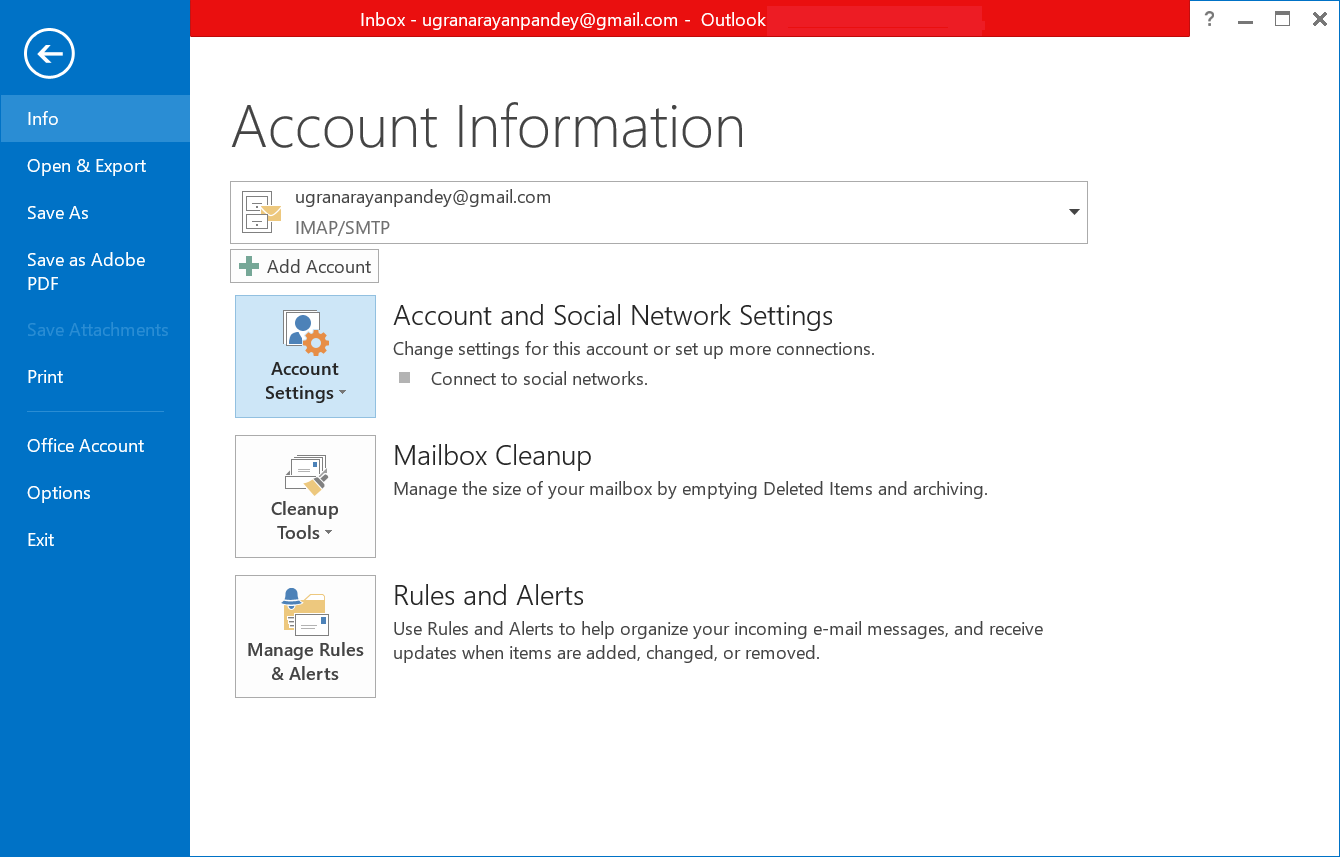
Task: Click the Cleanup Tools broom icon
Action: coord(306,474)
